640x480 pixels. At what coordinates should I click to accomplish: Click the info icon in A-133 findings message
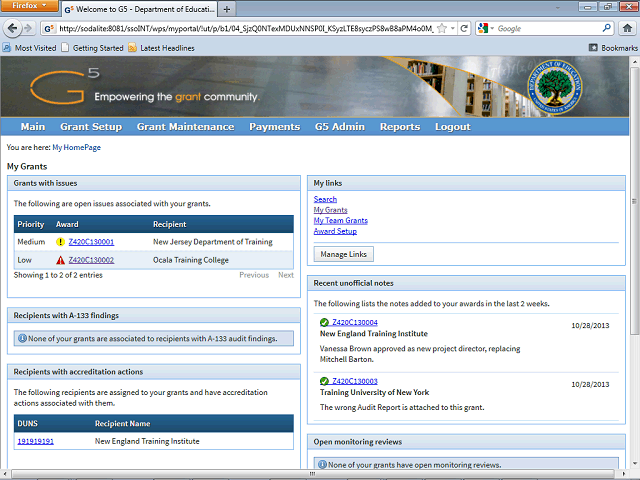22,338
